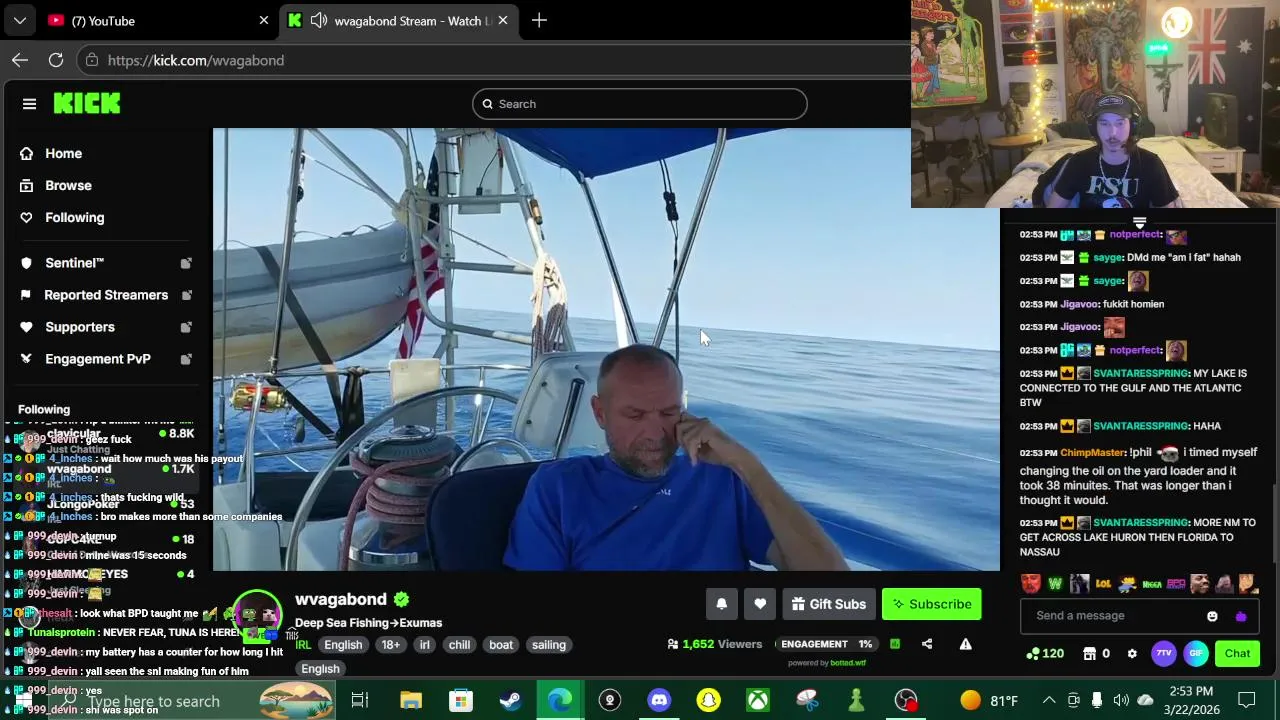Click the Subscribe button
The width and height of the screenshot is (1280, 720).
point(931,604)
